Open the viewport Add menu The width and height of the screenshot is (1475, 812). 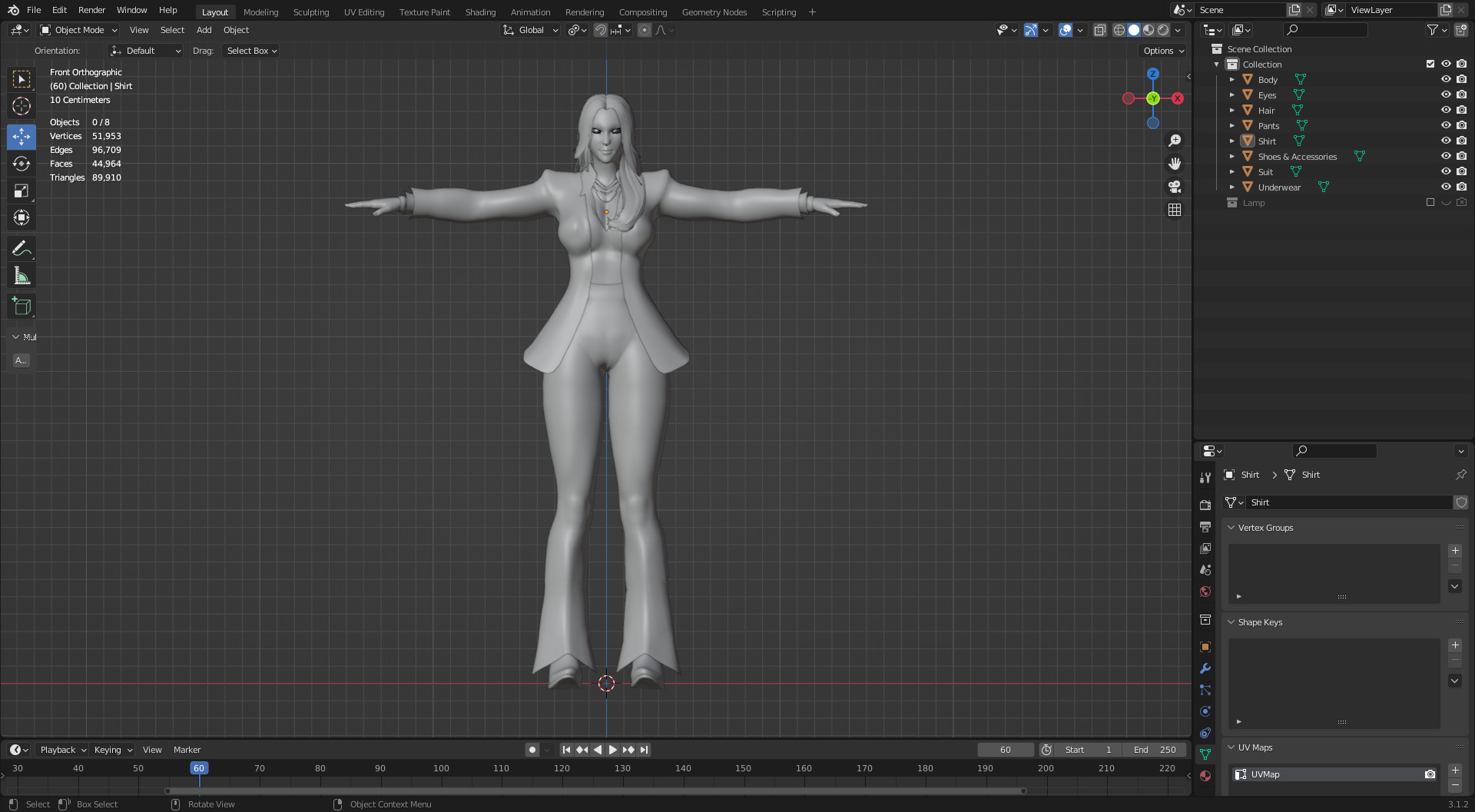(x=204, y=30)
